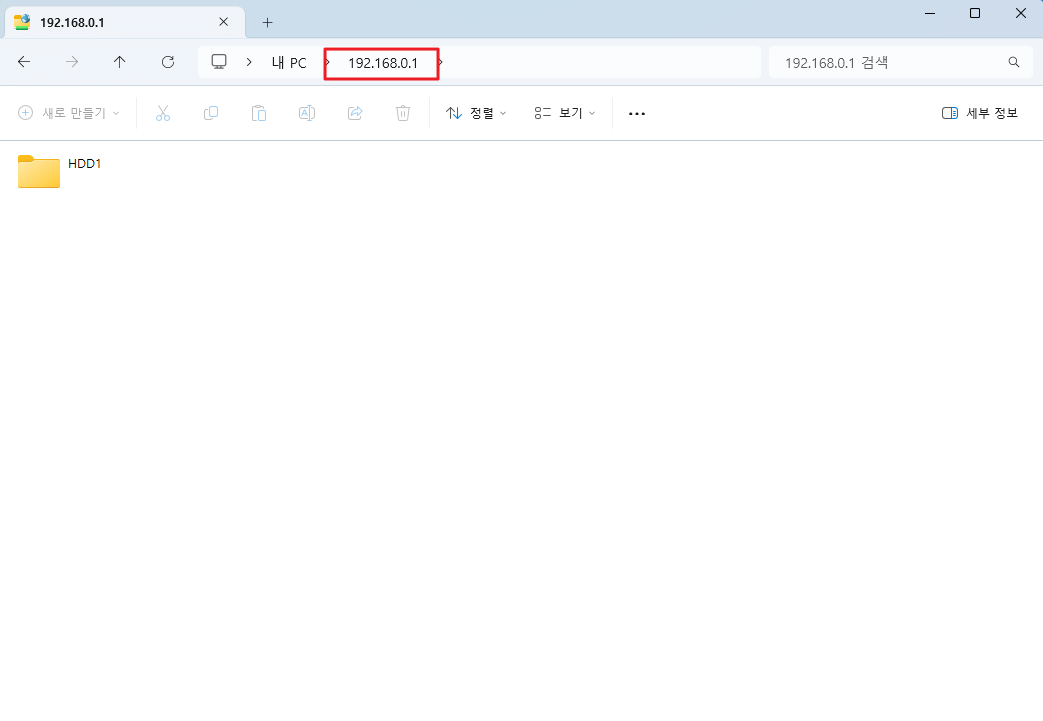1043x721 pixels.
Task: Select the Rename icon in the toolbar
Action: [x=306, y=113]
